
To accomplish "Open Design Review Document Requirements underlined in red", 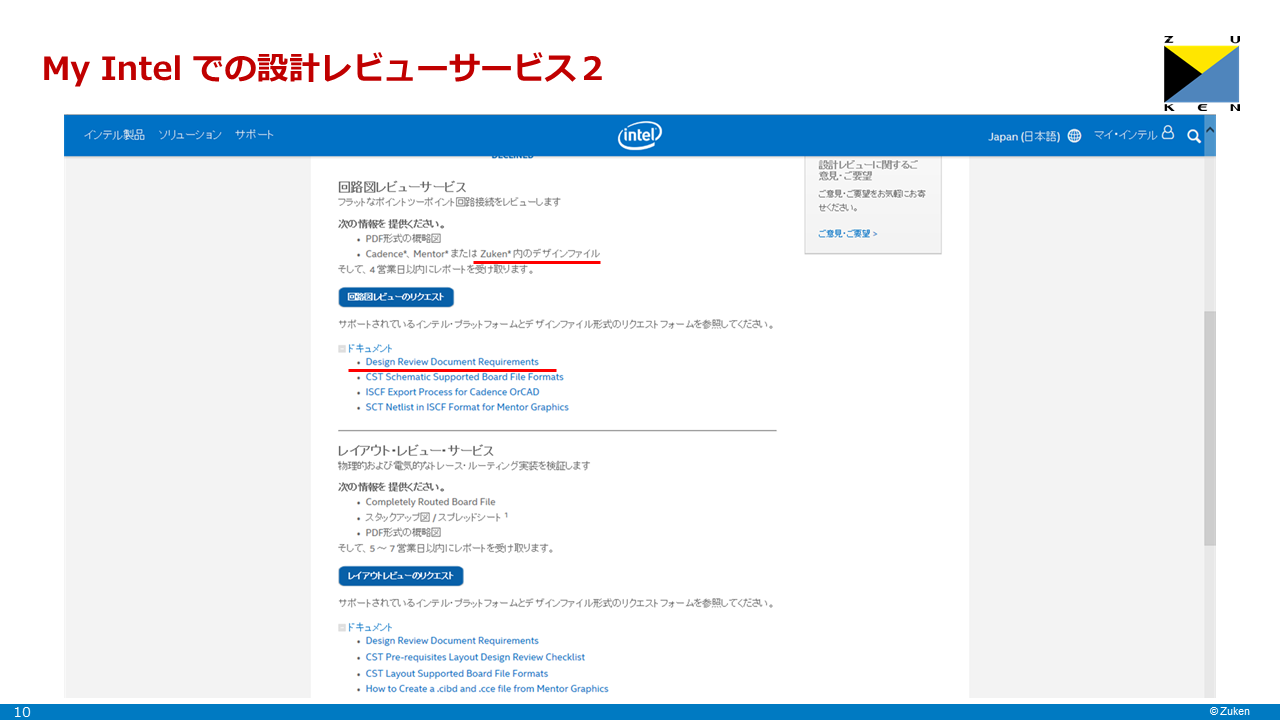I will click(452, 362).
